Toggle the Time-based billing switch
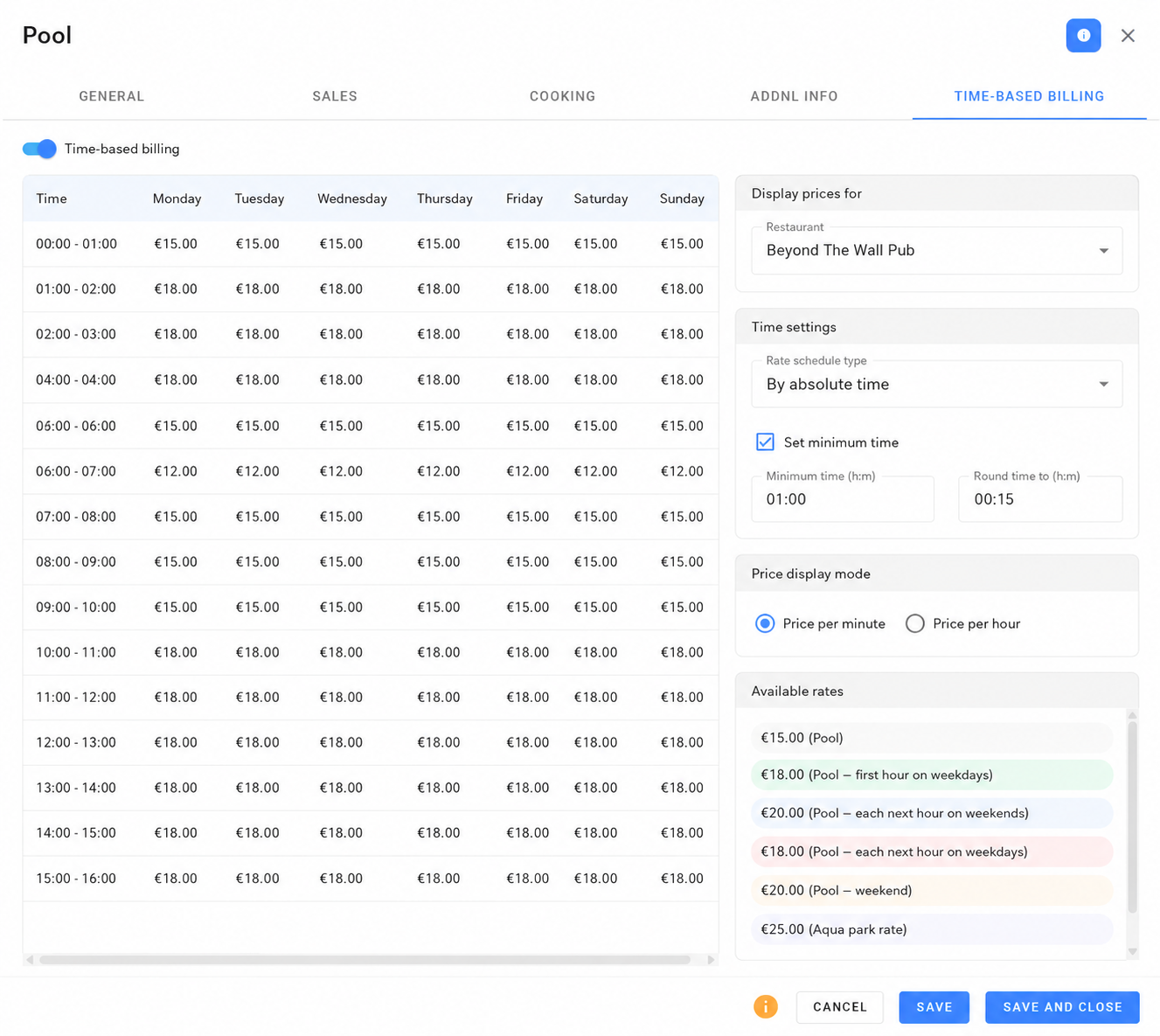The image size is (1160, 1036). point(39,149)
